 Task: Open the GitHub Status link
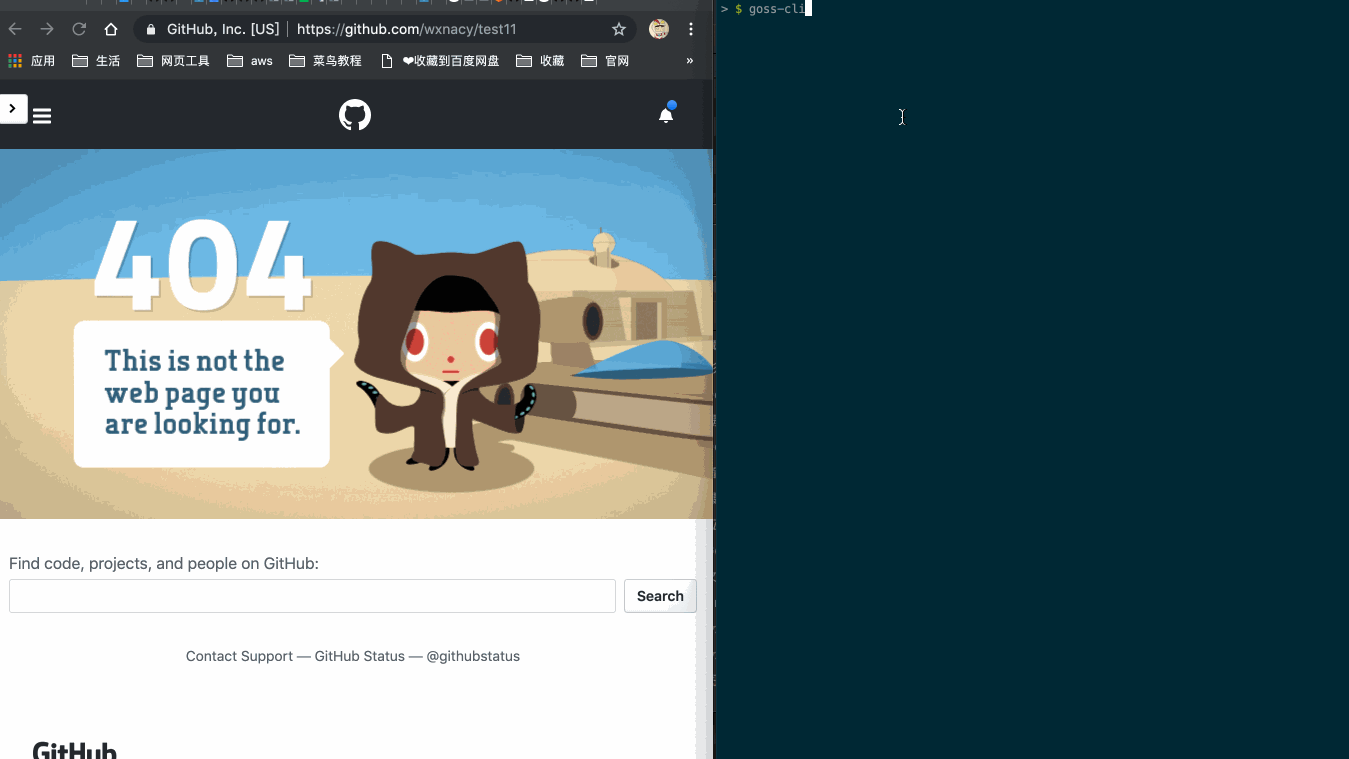[360, 656]
